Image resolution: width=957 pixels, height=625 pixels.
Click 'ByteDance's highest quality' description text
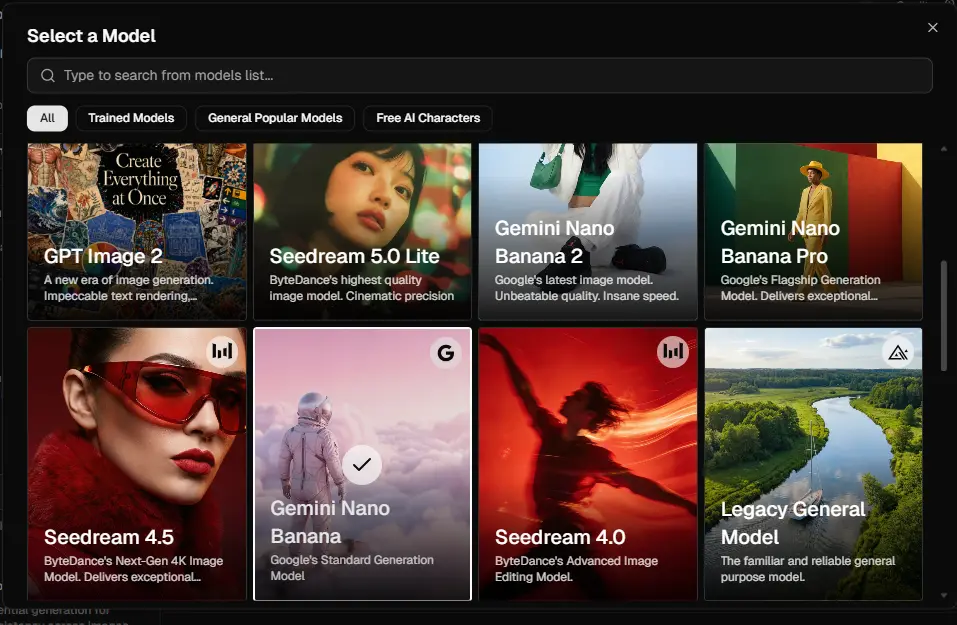[x=362, y=288]
